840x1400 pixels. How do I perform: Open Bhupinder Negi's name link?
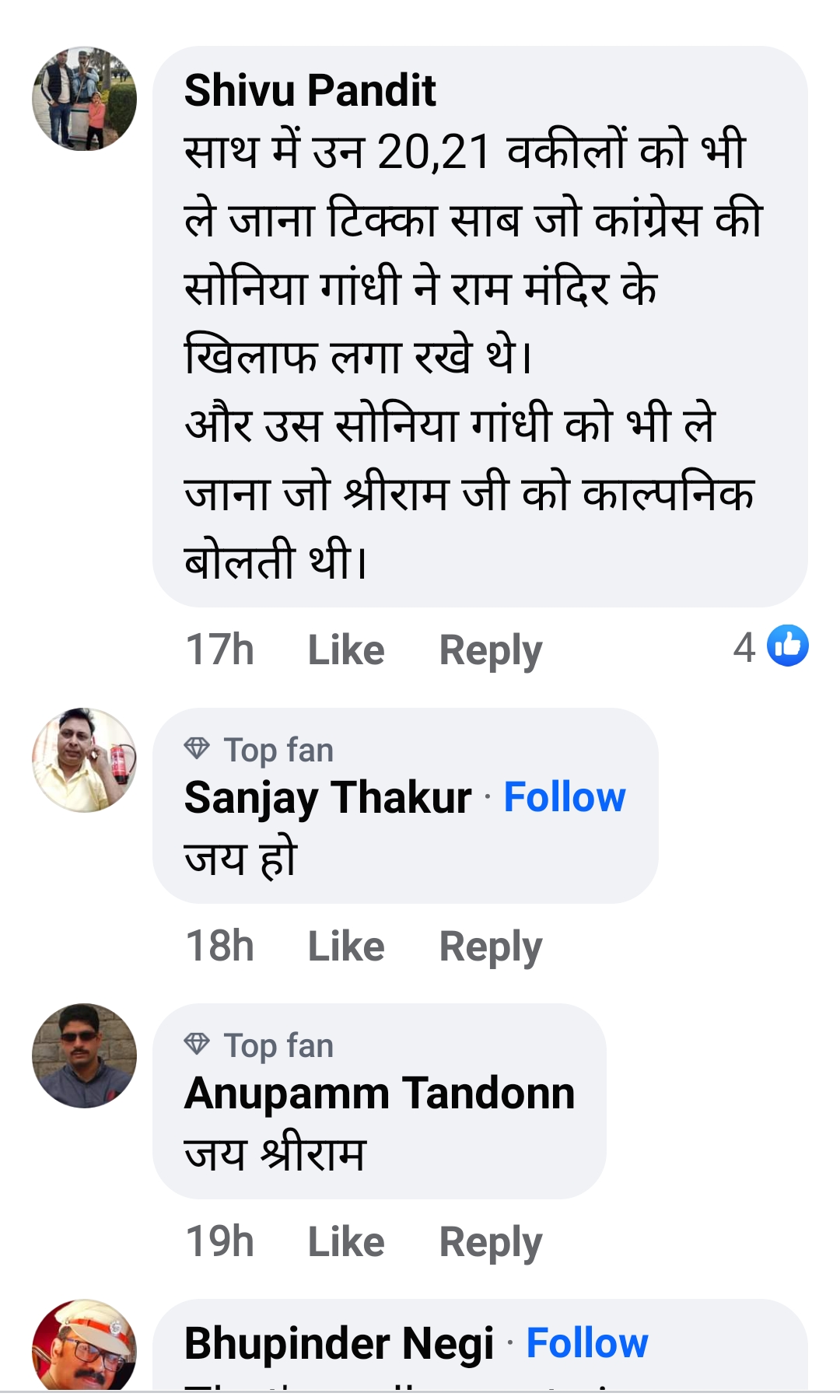pyautogui.click(x=339, y=1343)
